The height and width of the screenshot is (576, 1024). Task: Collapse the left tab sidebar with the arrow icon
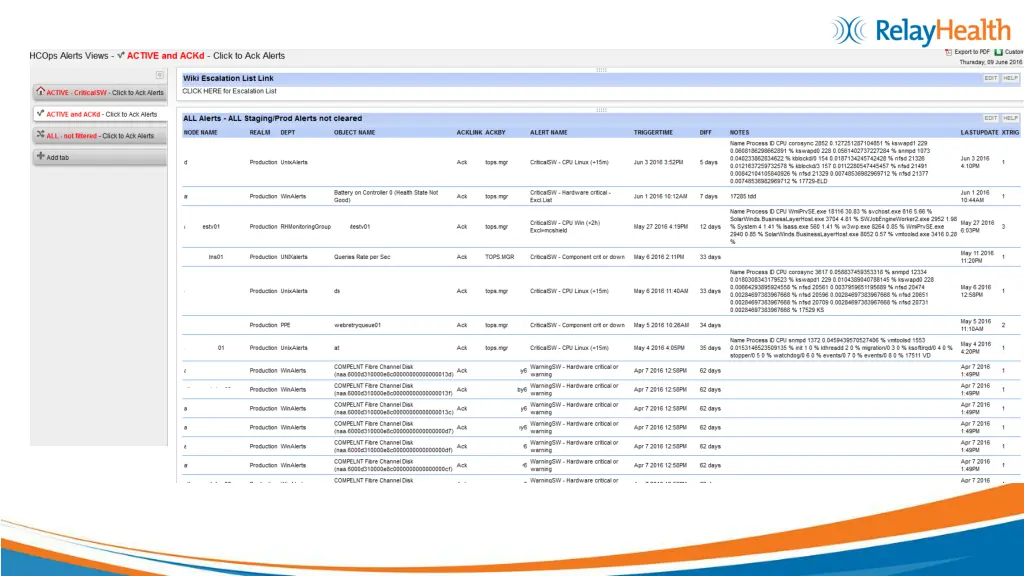tap(159, 75)
